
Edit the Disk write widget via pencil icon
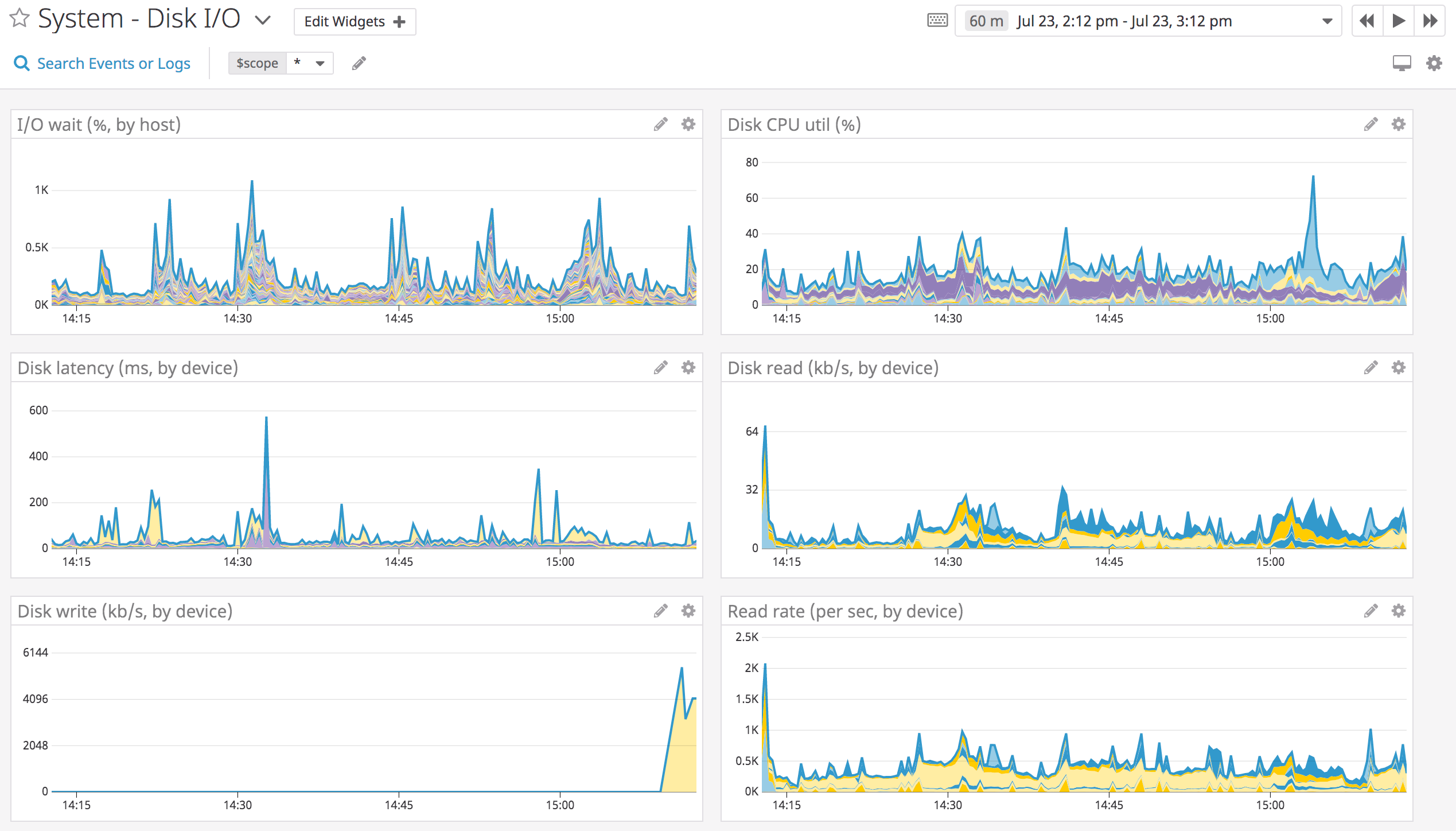point(661,611)
